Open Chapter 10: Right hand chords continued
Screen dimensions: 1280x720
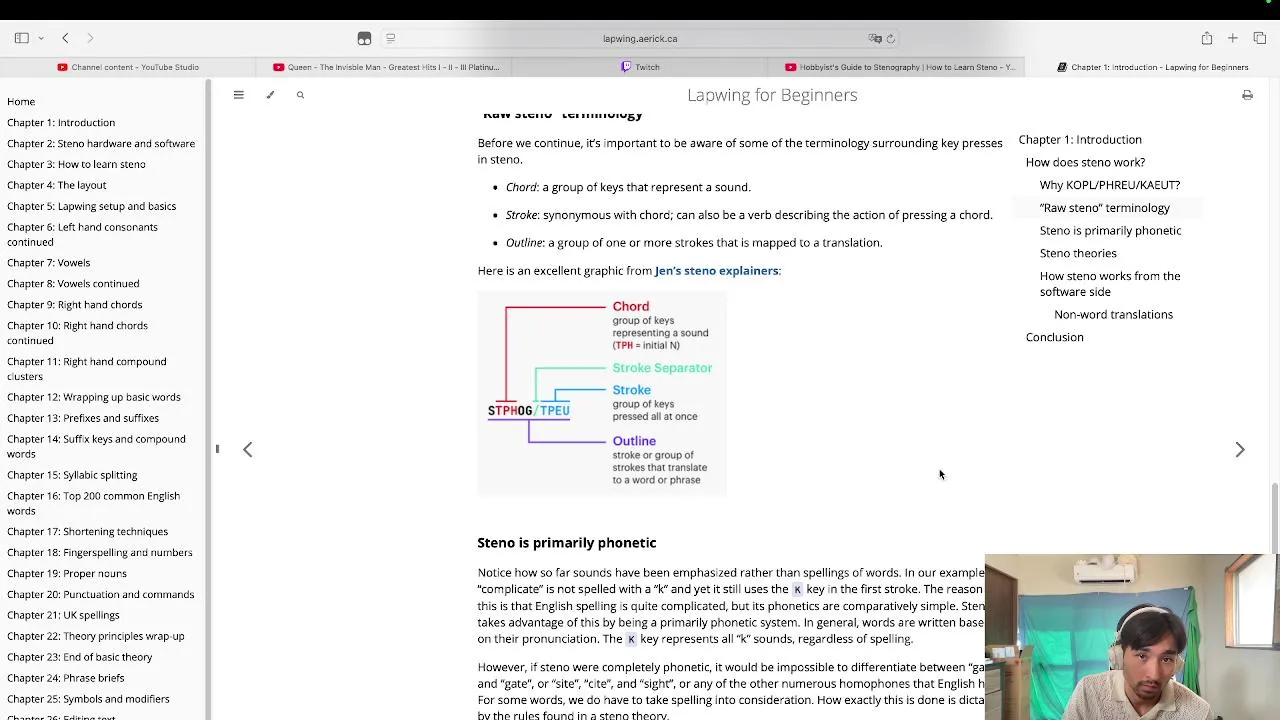pos(77,333)
